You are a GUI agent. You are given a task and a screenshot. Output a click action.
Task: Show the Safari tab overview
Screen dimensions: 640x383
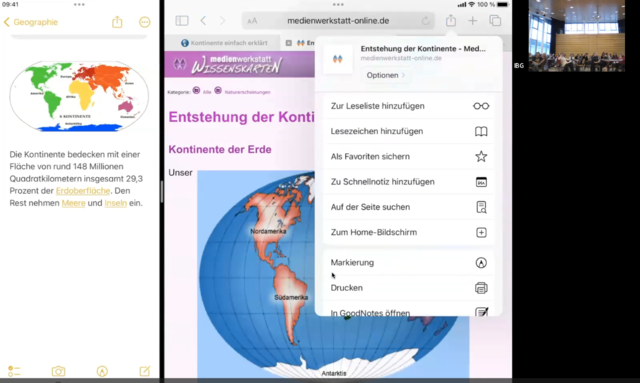point(495,21)
